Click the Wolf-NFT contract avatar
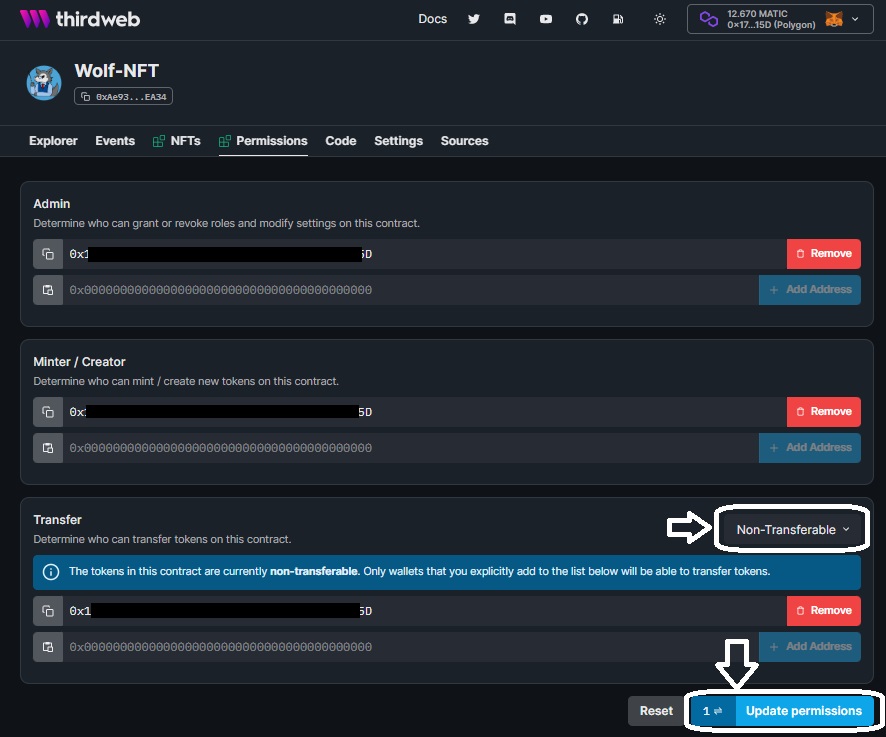The width and height of the screenshot is (886, 737). coord(44,83)
